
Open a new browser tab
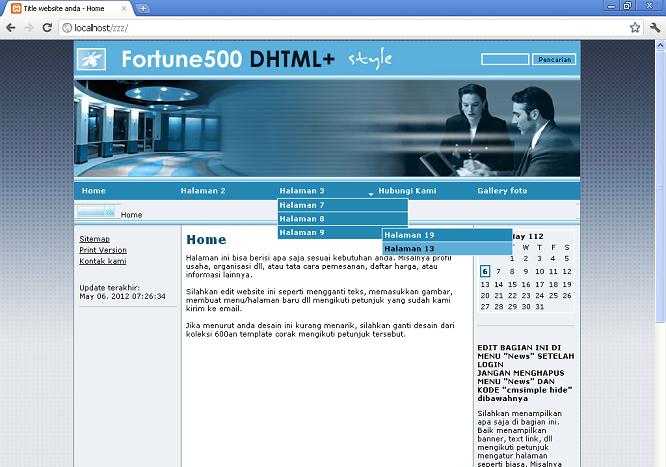(x=143, y=8)
